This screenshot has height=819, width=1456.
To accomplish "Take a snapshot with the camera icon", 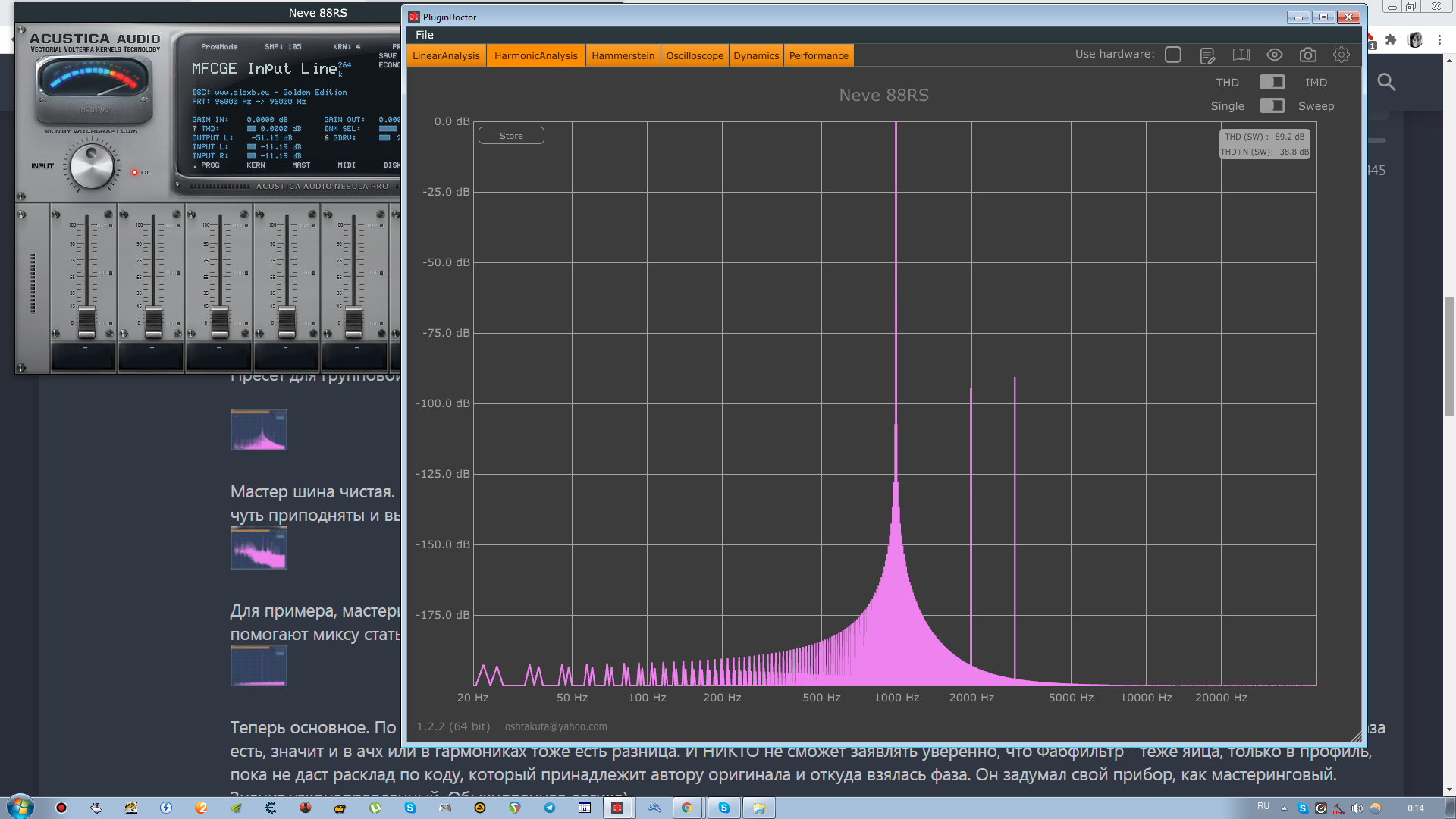I will point(1307,55).
